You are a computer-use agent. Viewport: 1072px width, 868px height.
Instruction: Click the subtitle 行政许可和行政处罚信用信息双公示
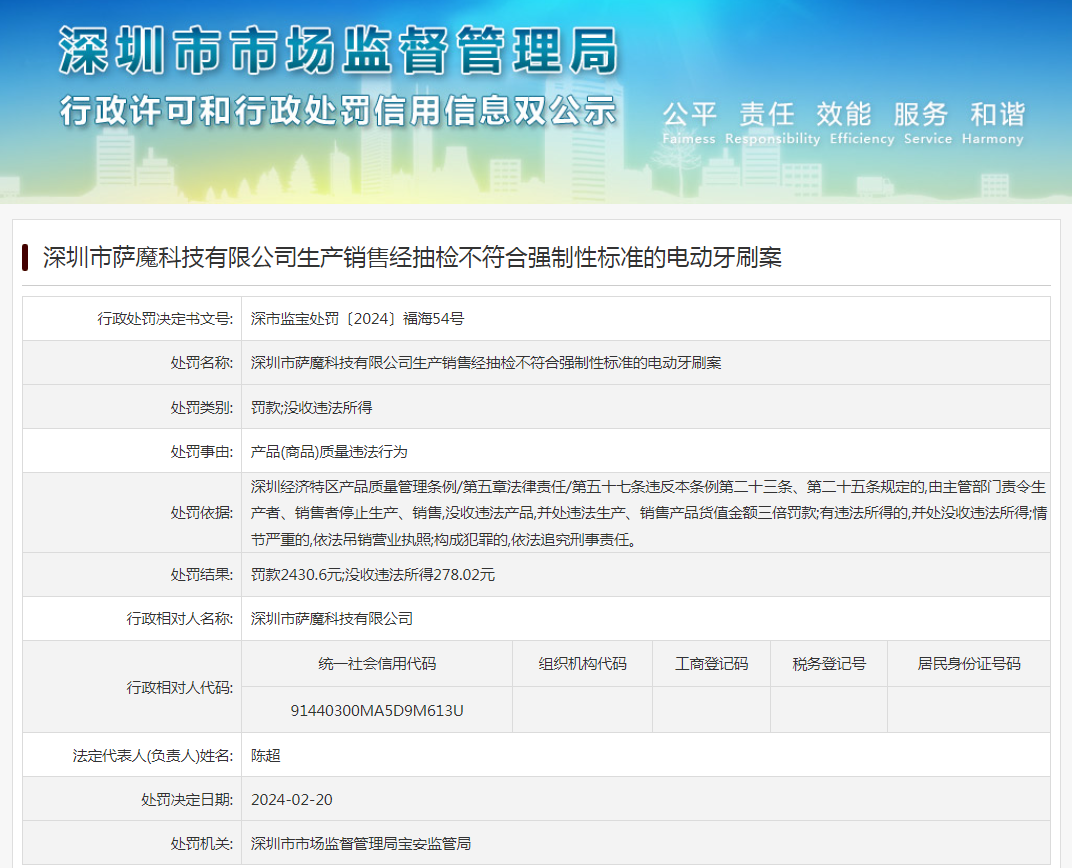[x=338, y=111]
